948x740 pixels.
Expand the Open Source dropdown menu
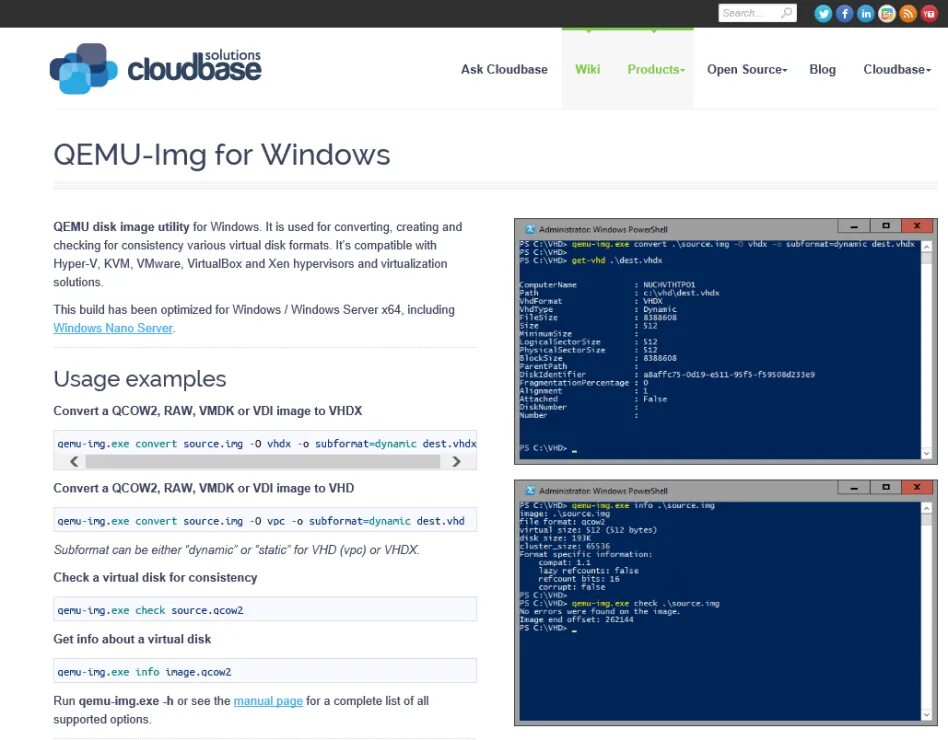(x=747, y=70)
